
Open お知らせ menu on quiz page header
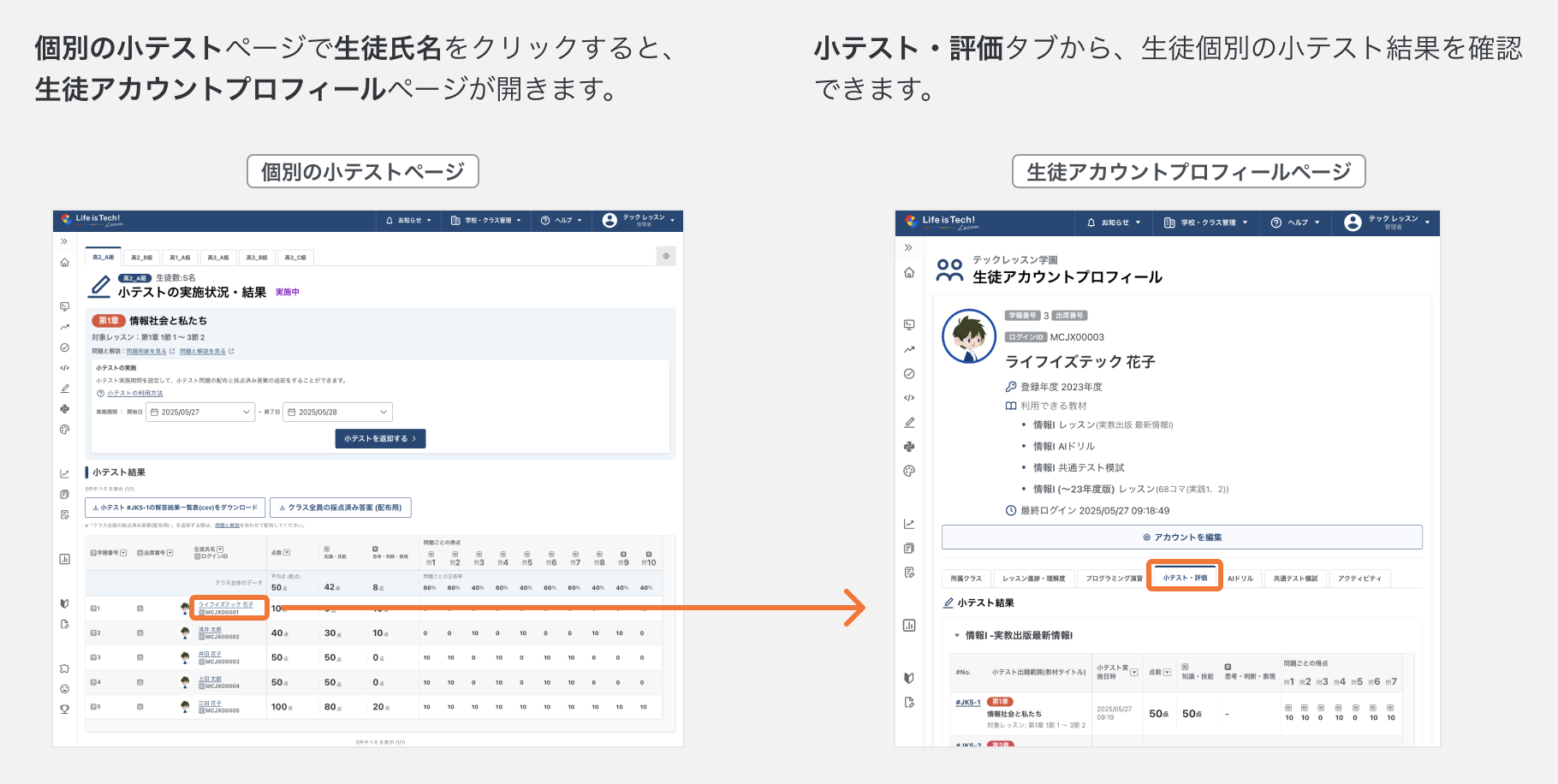click(408, 221)
